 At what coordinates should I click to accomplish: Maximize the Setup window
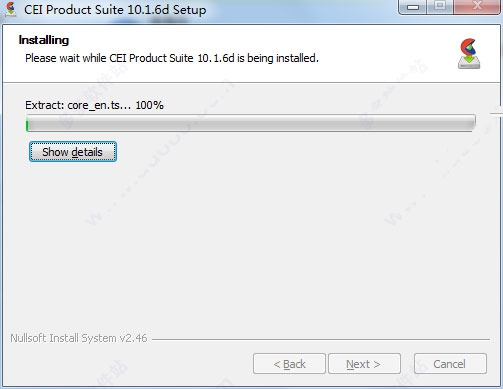click(440, 7)
